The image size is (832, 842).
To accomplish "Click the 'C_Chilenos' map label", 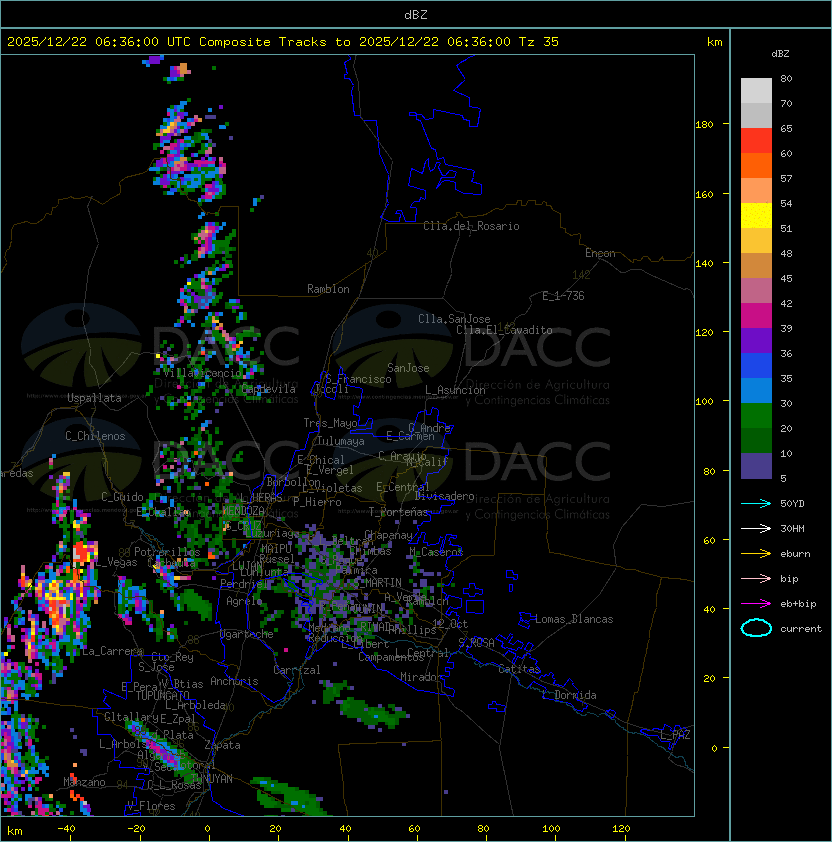I will click(x=95, y=436).
